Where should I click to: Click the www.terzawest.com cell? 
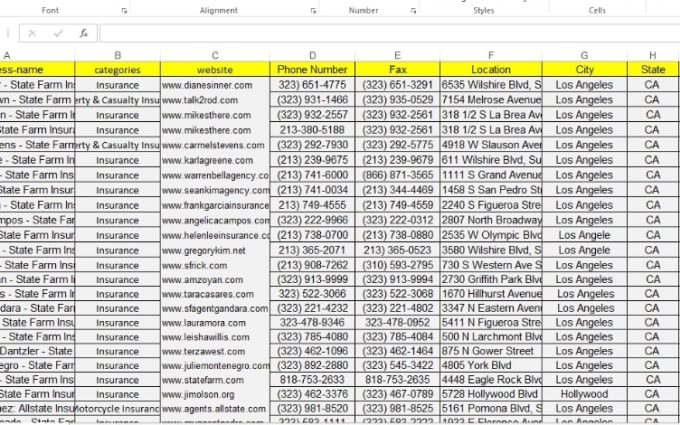pyautogui.click(x=215, y=351)
